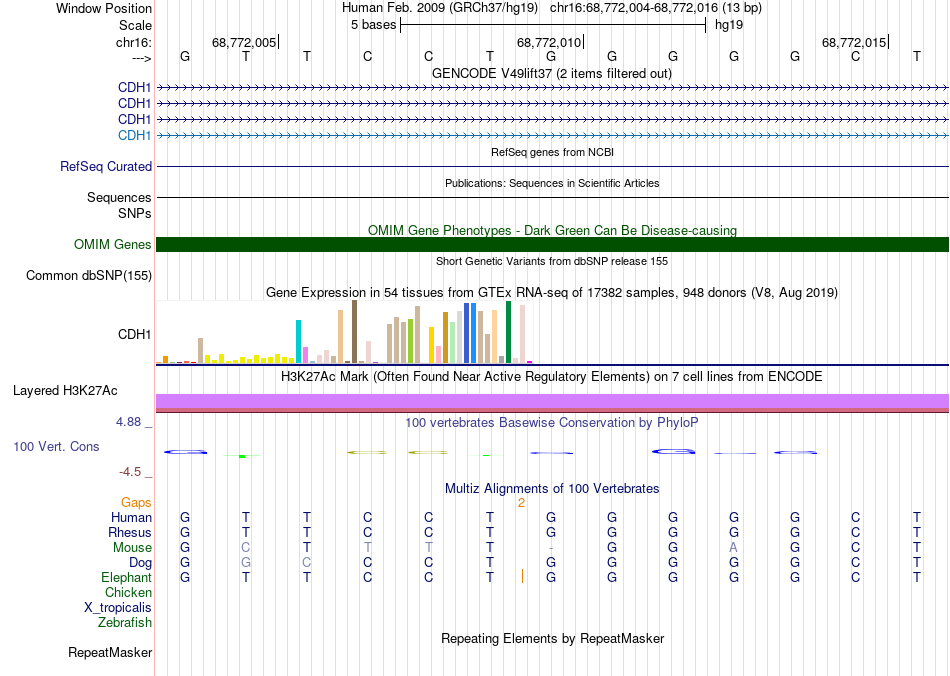Image resolution: width=950 pixels, height=676 pixels.
Task: Open the 100 Vert. Cons track label
Action: [x=56, y=446]
